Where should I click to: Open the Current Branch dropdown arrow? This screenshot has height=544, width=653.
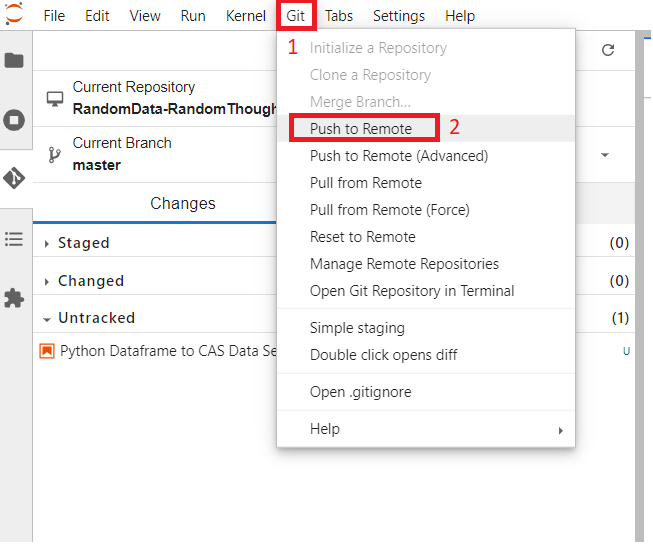pos(605,155)
